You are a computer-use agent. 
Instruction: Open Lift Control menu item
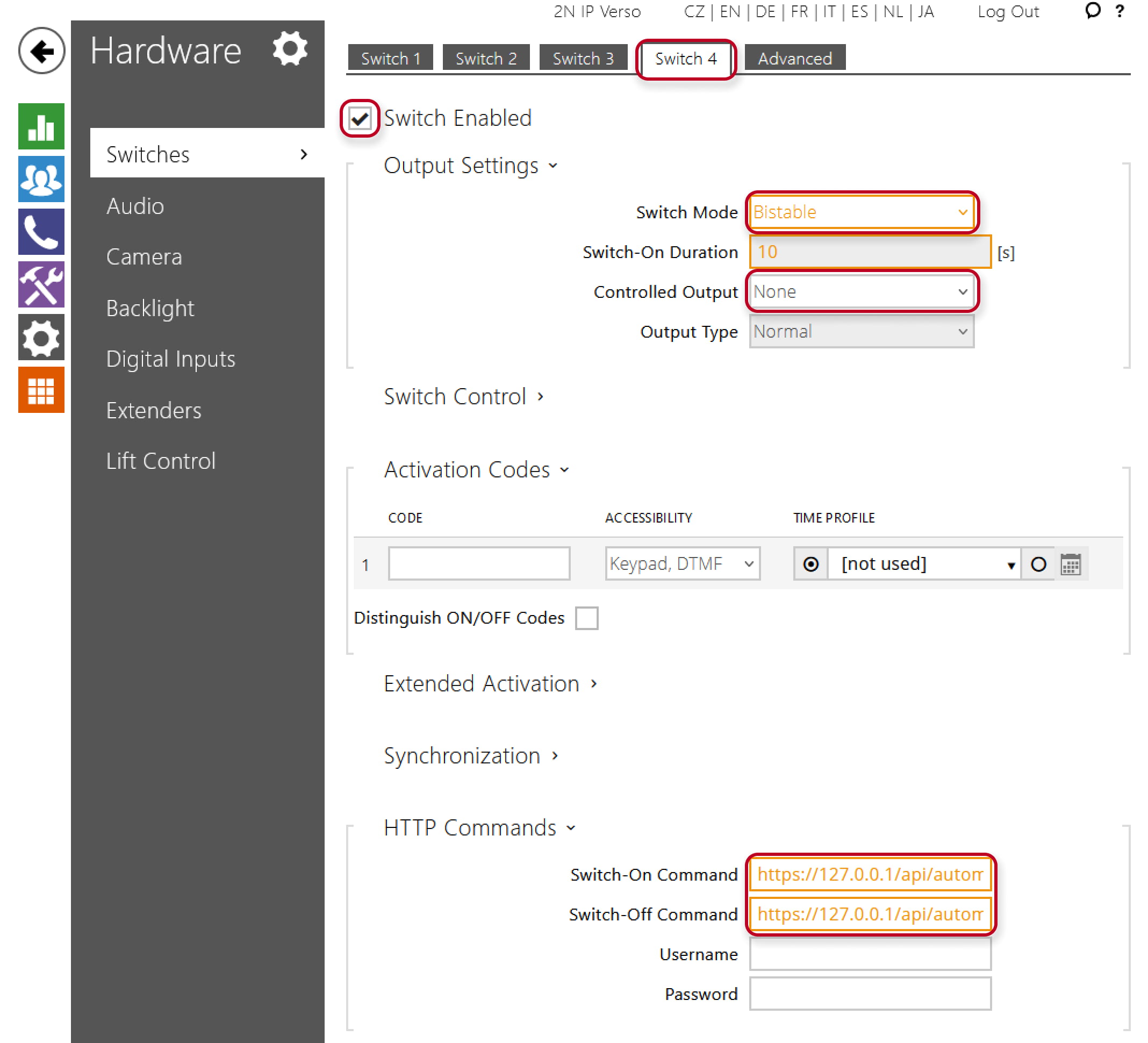(161, 461)
